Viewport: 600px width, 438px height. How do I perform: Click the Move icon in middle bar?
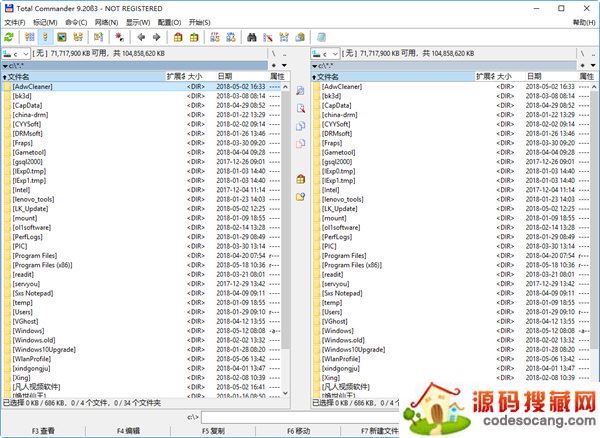click(x=301, y=143)
